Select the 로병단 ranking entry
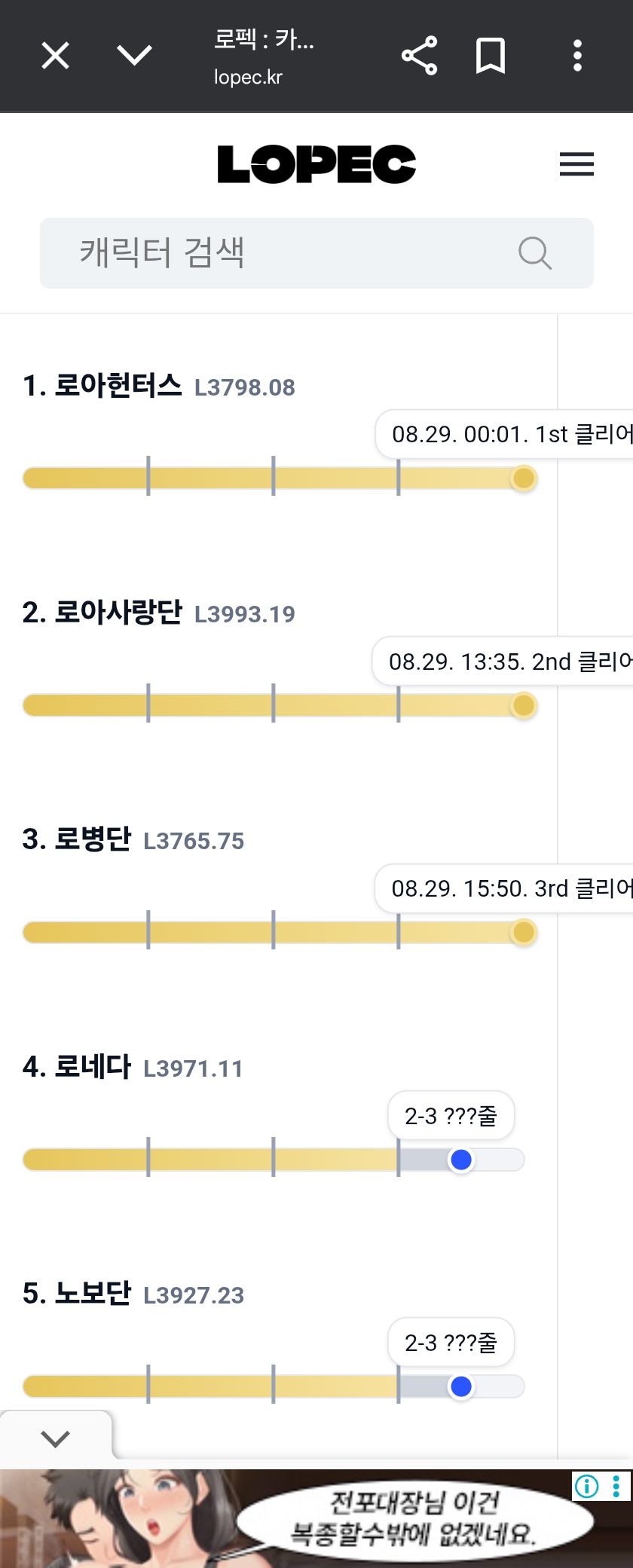This screenshot has width=633, height=1568. point(93,839)
